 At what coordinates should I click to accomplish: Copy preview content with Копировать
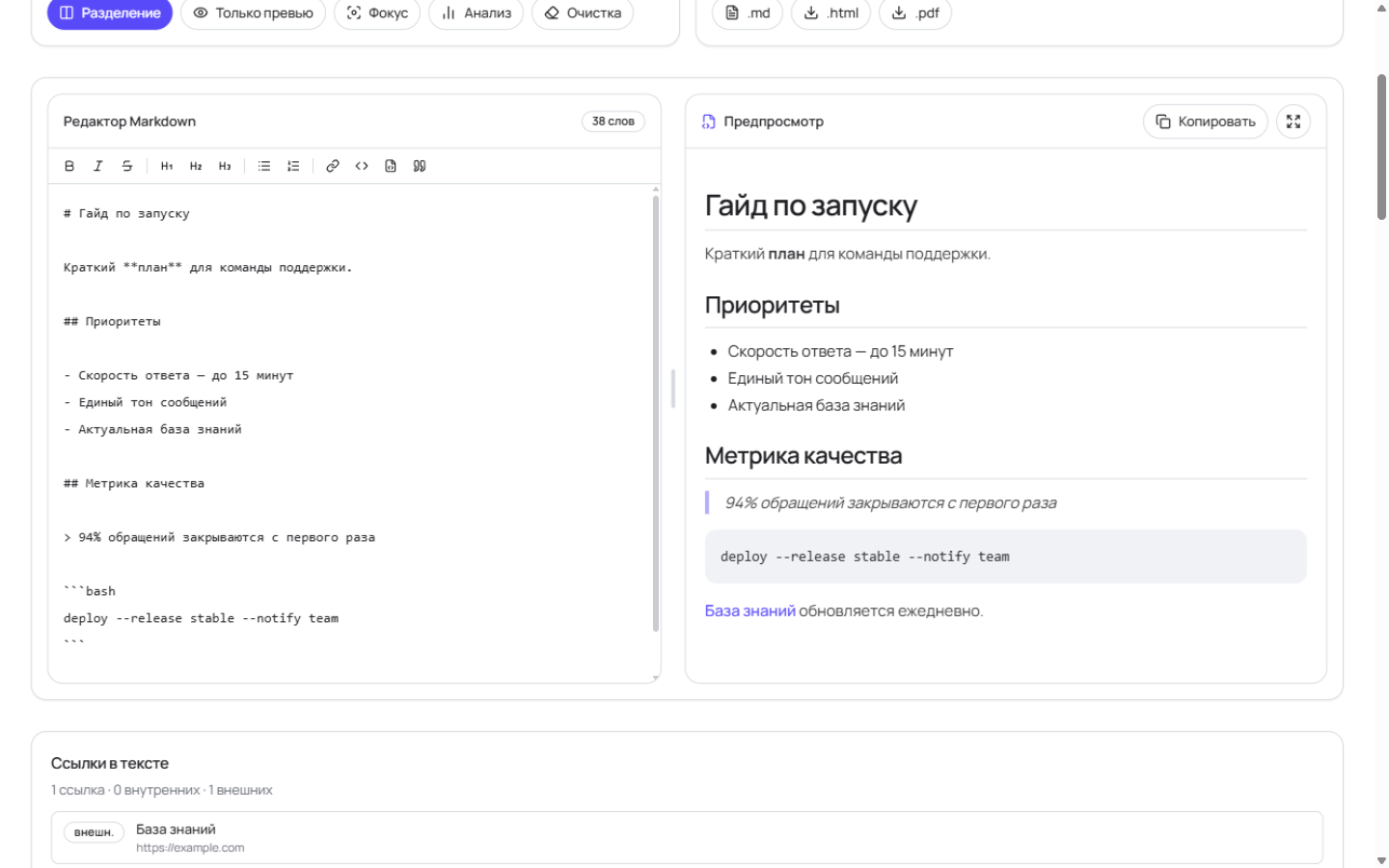[1206, 122]
